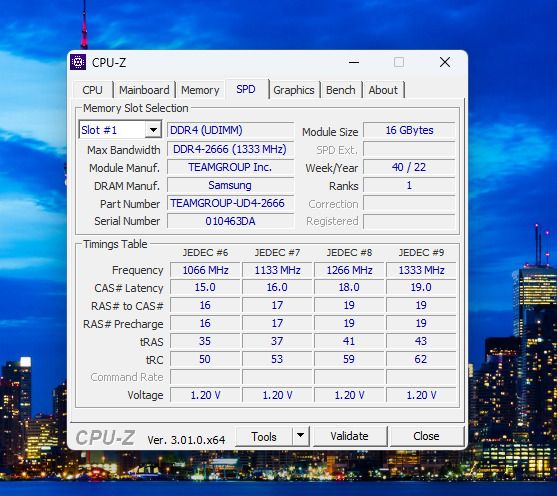Click the CAS# Latency 18.0 cell
The height and width of the screenshot is (496, 557).
tap(349, 287)
